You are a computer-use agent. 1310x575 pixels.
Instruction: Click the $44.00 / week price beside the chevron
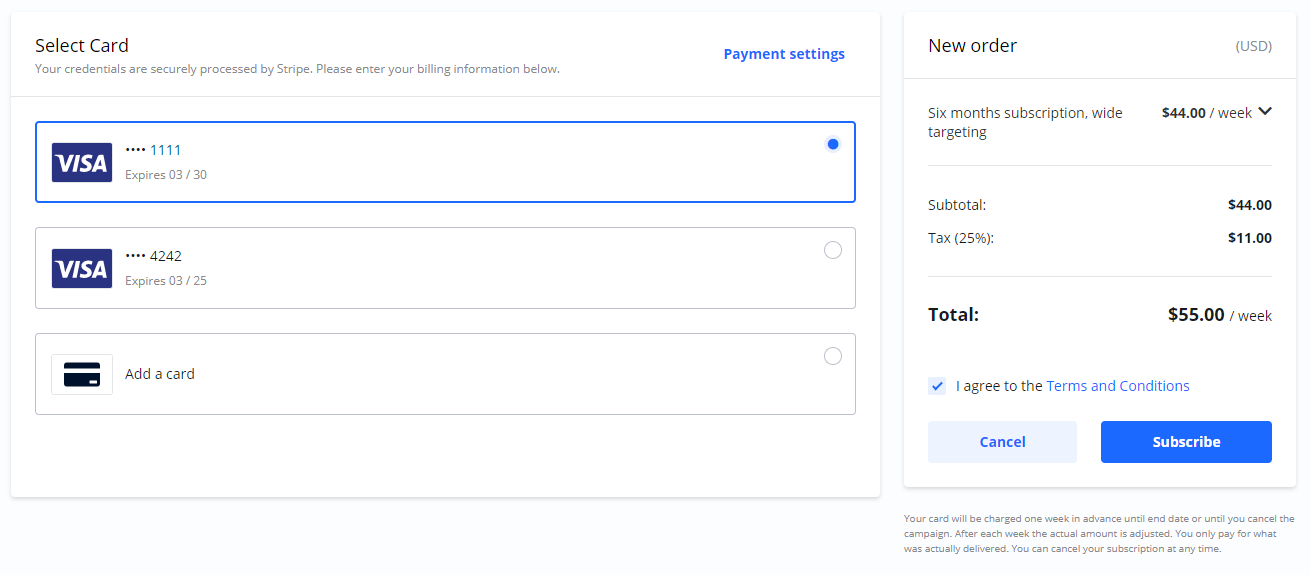tap(1206, 113)
